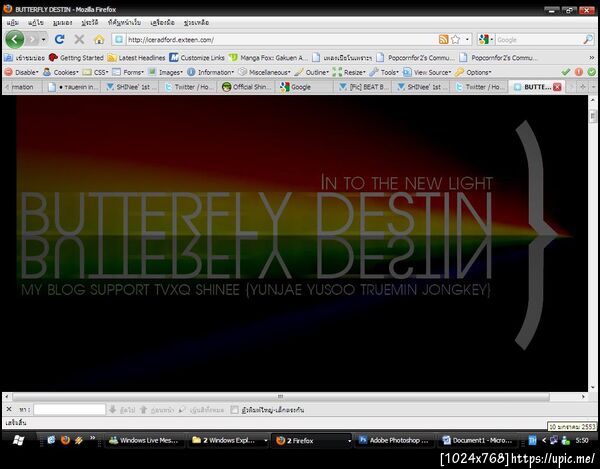
Task: Open the Windows Start button
Action: click(x=18, y=440)
